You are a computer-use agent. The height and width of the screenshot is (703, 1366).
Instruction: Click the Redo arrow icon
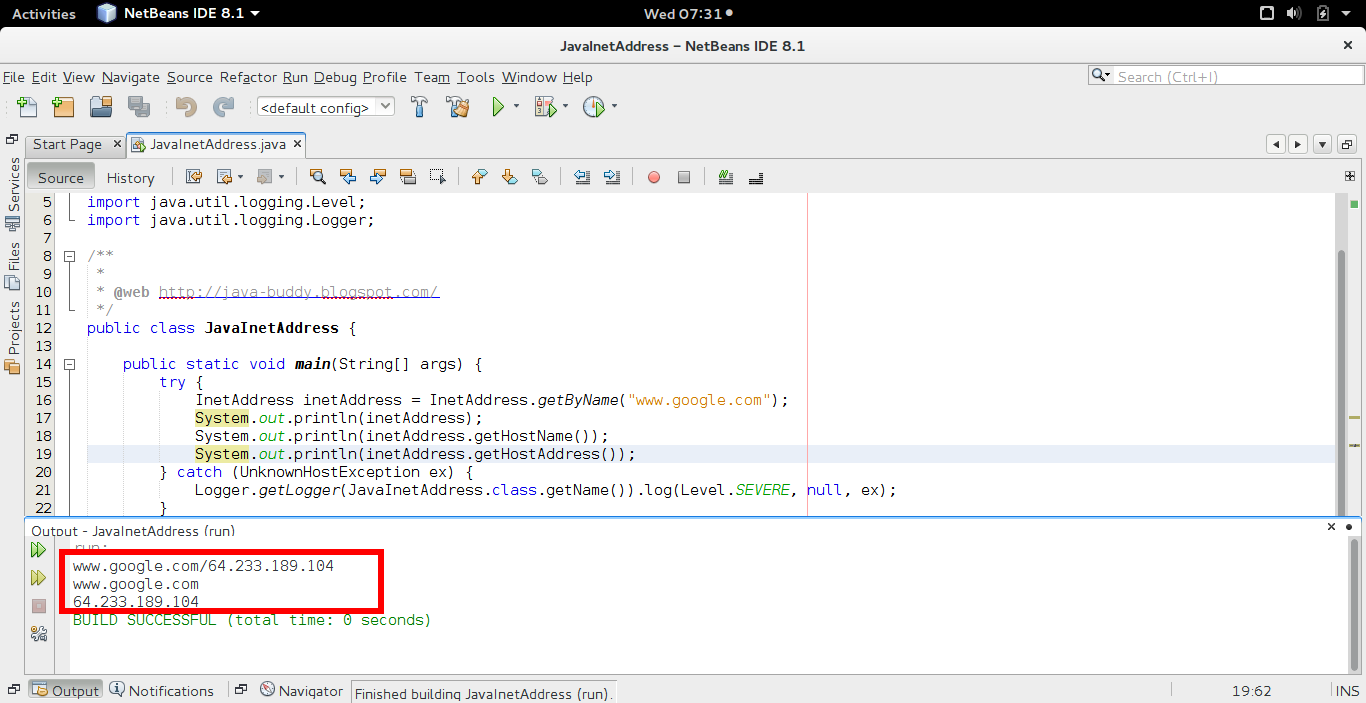pos(224,106)
